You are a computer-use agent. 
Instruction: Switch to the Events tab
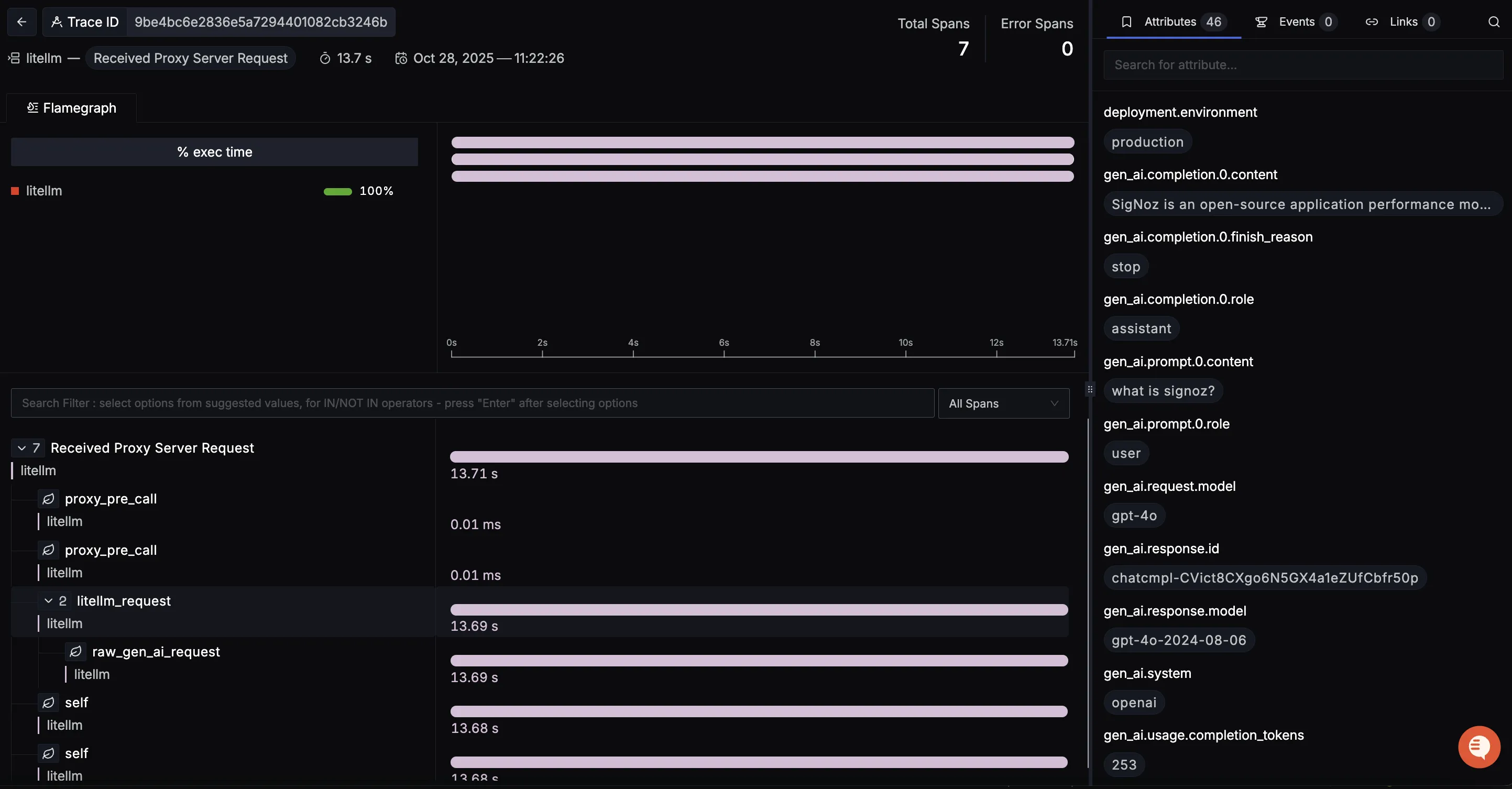[x=1296, y=21]
